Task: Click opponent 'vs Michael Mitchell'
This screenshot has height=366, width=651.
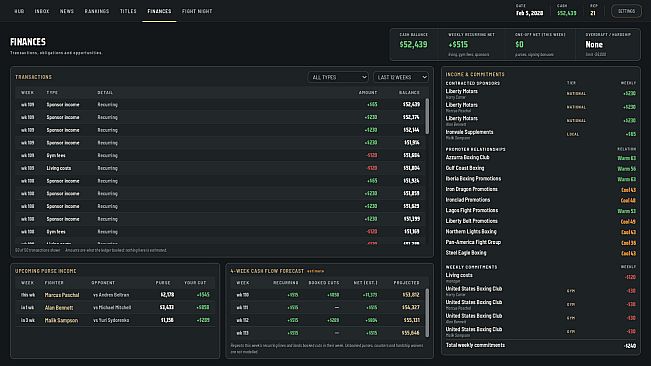Action: pyautogui.click(x=112, y=307)
